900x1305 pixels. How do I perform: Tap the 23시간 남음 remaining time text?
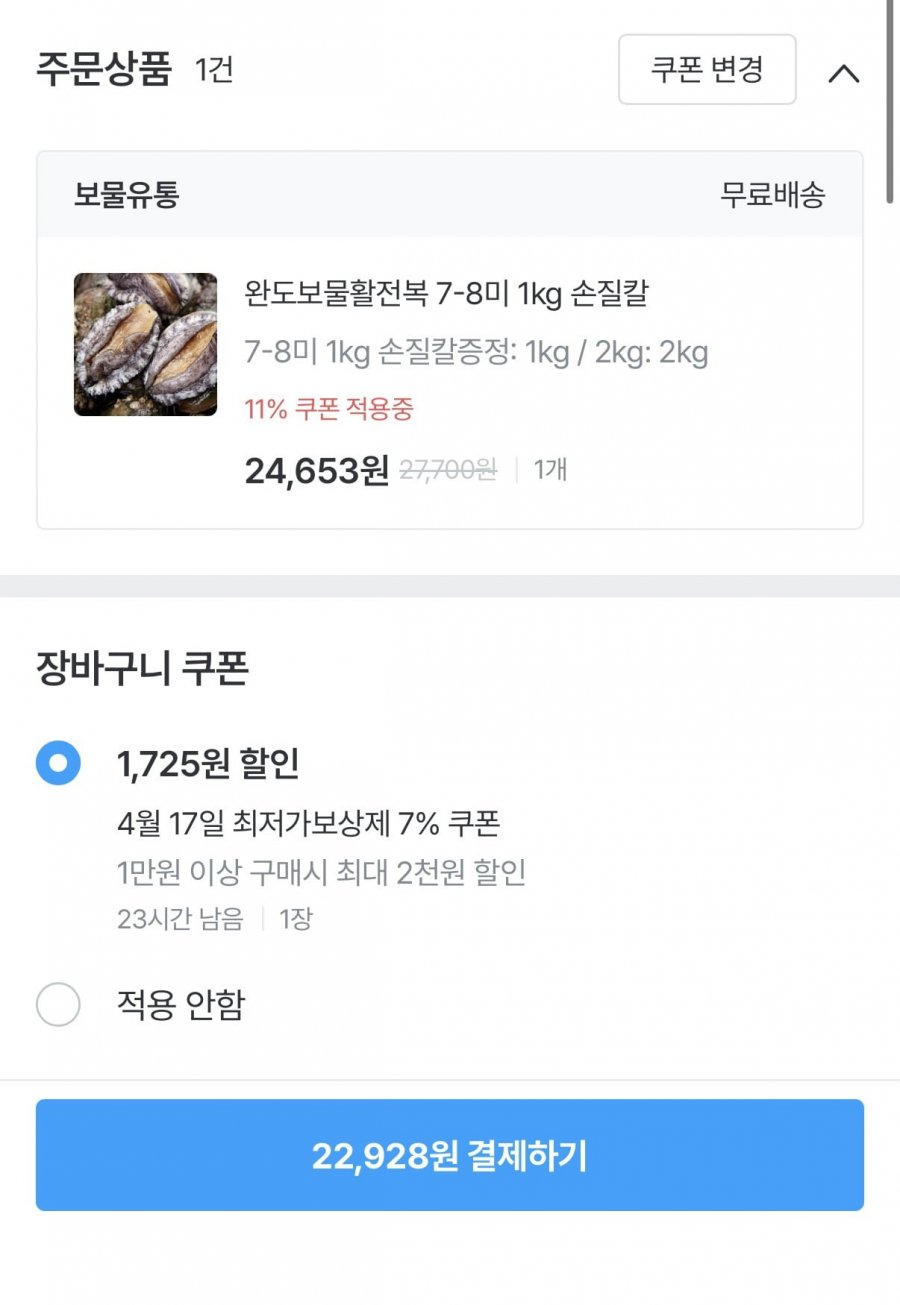click(x=180, y=919)
